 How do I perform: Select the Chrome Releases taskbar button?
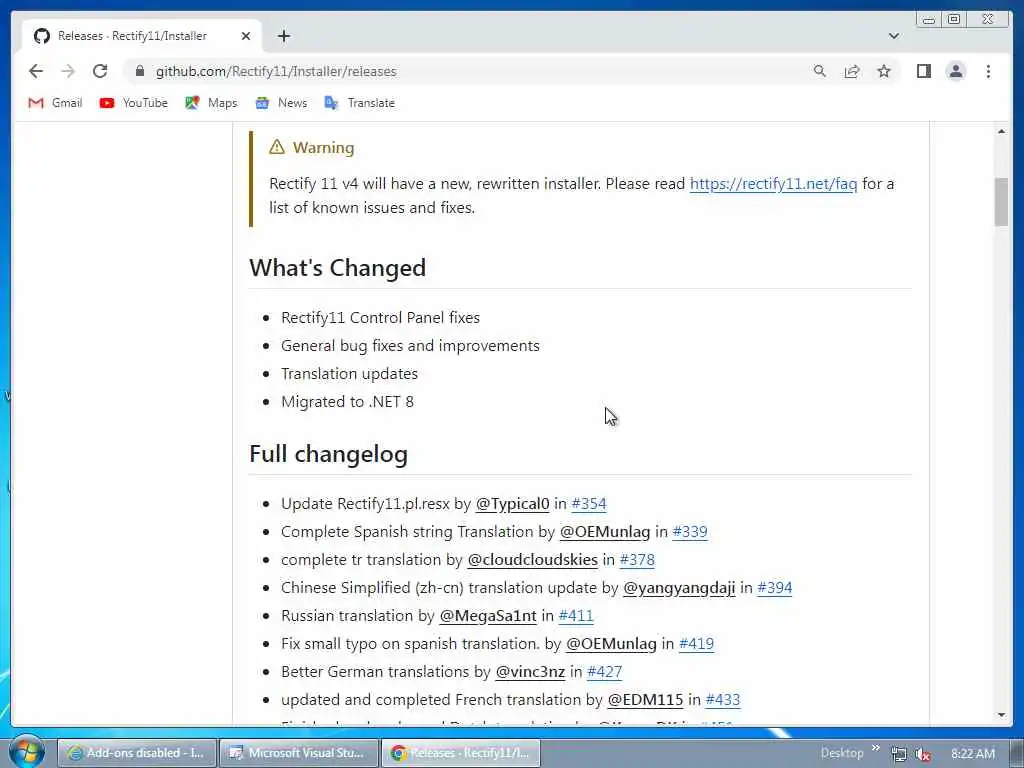[460, 753]
